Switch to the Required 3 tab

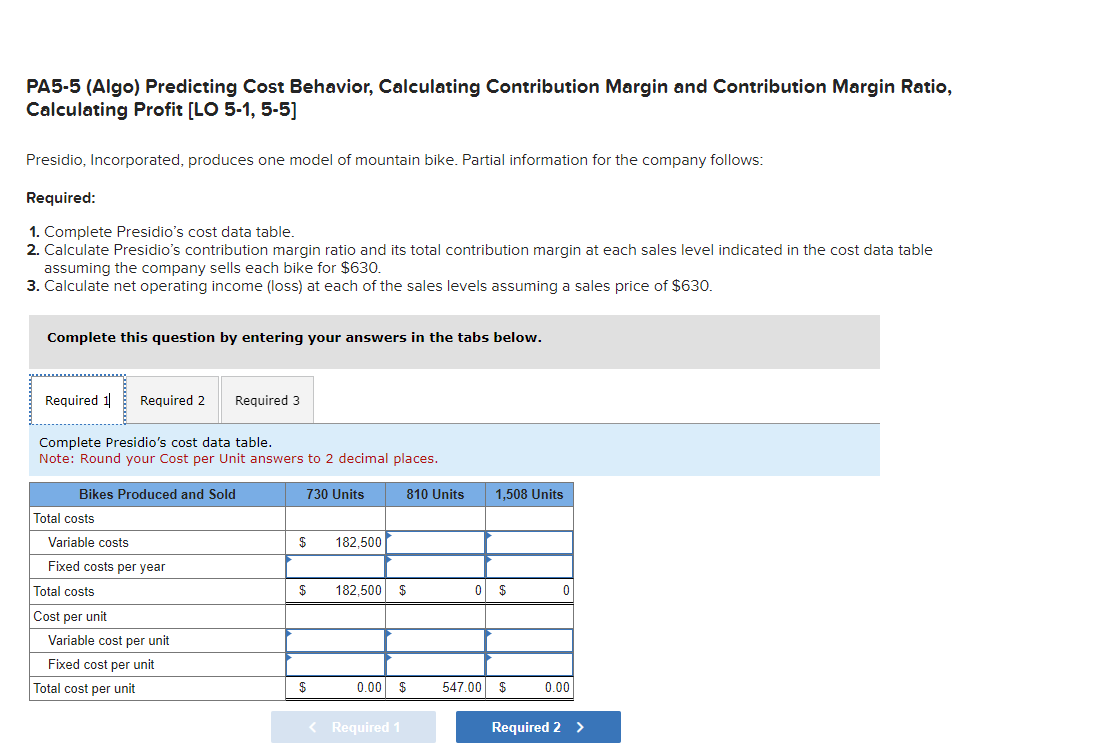pyautogui.click(x=266, y=399)
